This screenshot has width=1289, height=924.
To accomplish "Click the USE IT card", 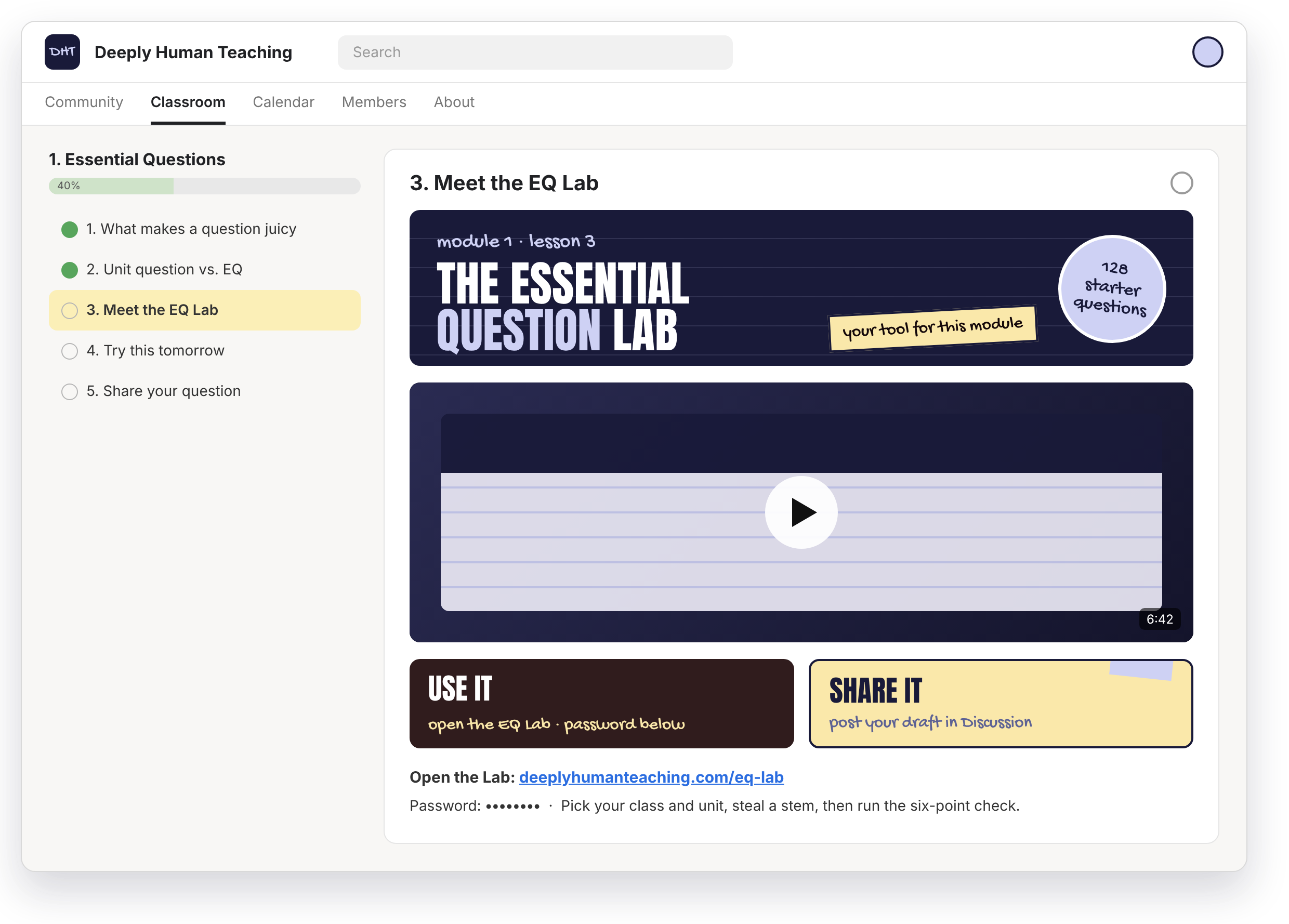I will click(x=601, y=703).
